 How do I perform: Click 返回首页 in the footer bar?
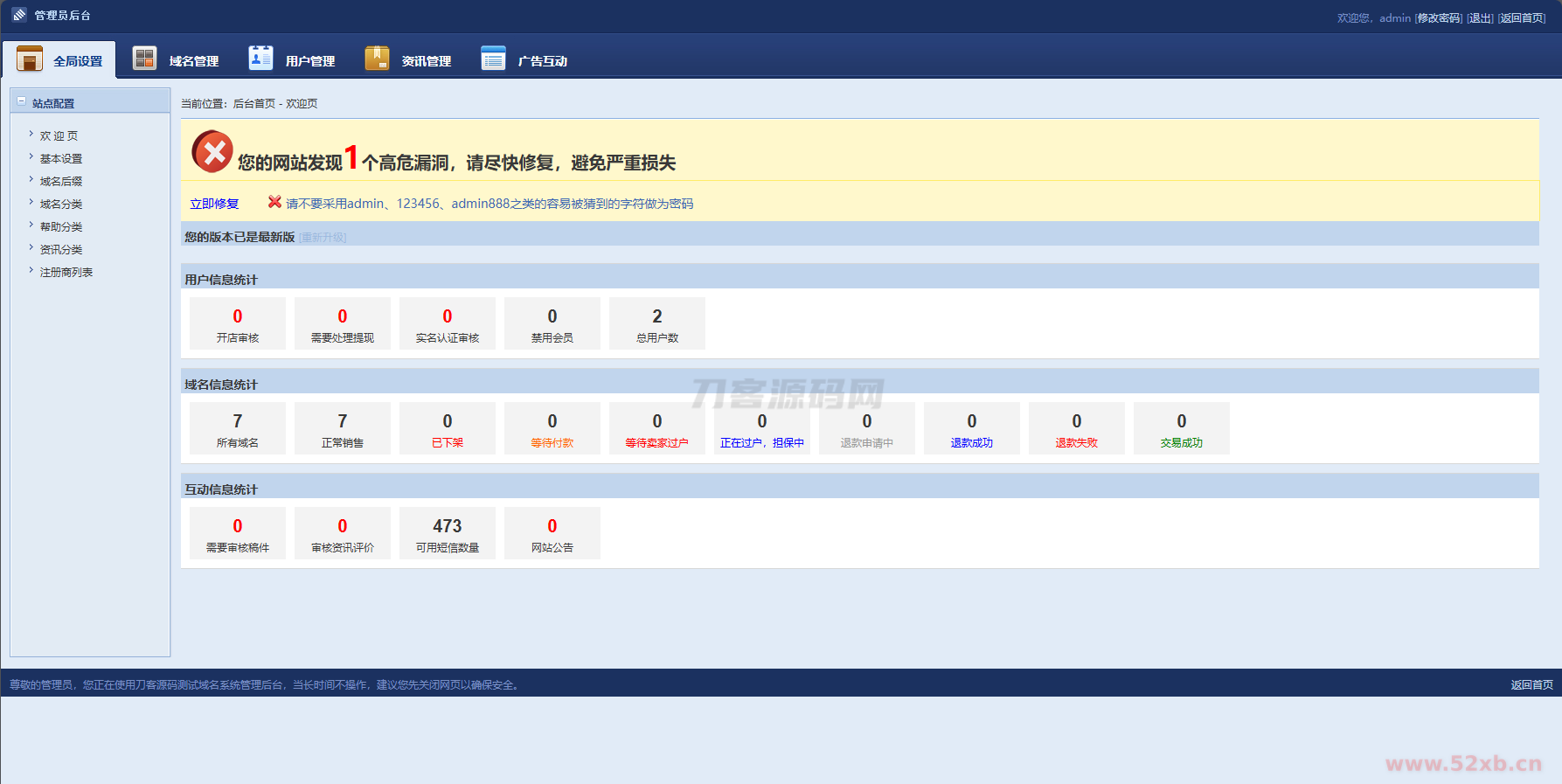click(x=1531, y=684)
